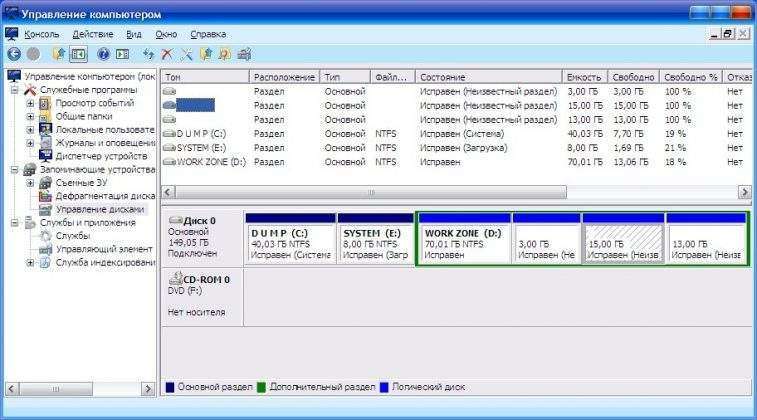The height and width of the screenshot is (420, 757).
Task: Select the 3,00 ГБ partition block
Action: click(547, 238)
